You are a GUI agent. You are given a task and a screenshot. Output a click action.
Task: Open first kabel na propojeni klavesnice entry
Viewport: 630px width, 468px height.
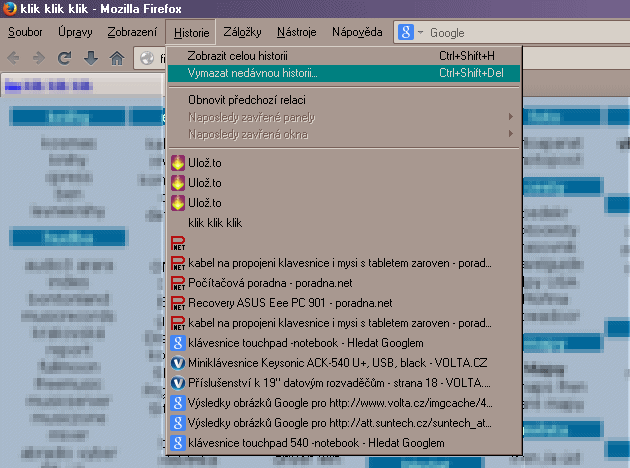tap(344, 263)
